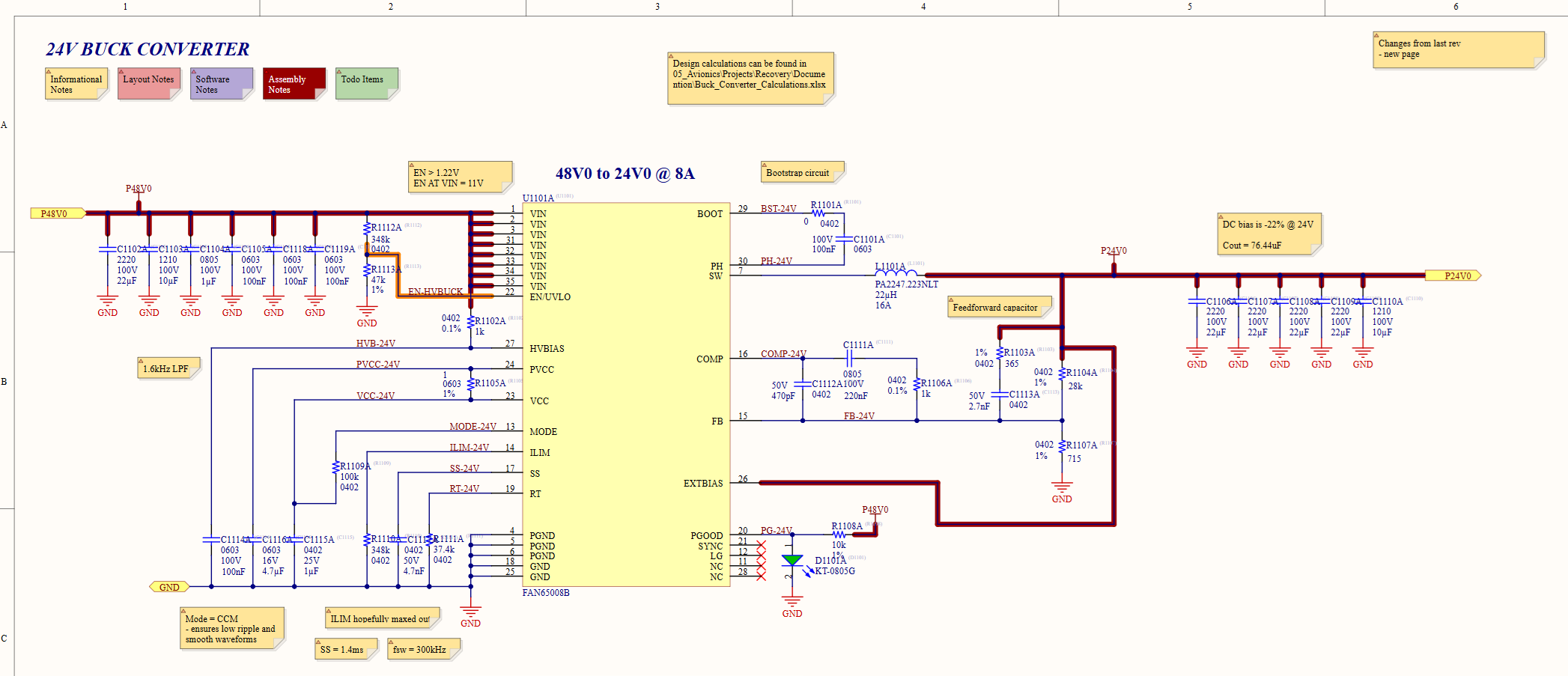The height and width of the screenshot is (676, 1568).
Task: Select the FAN65008B part number
Action: [x=546, y=593]
